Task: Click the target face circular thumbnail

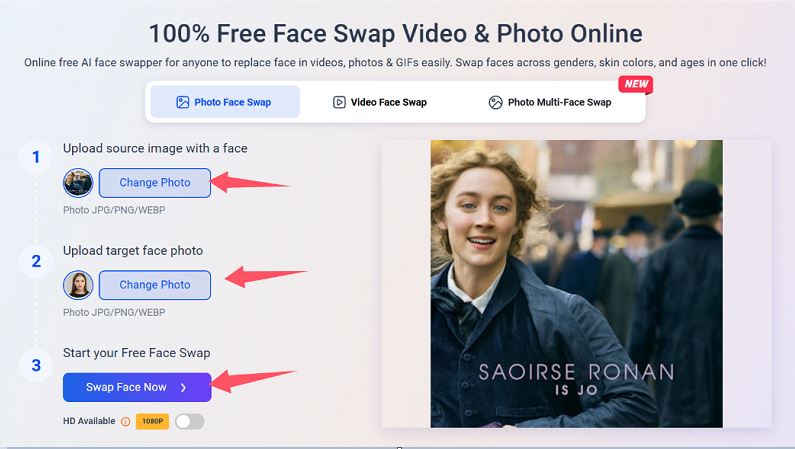Action: (78, 285)
